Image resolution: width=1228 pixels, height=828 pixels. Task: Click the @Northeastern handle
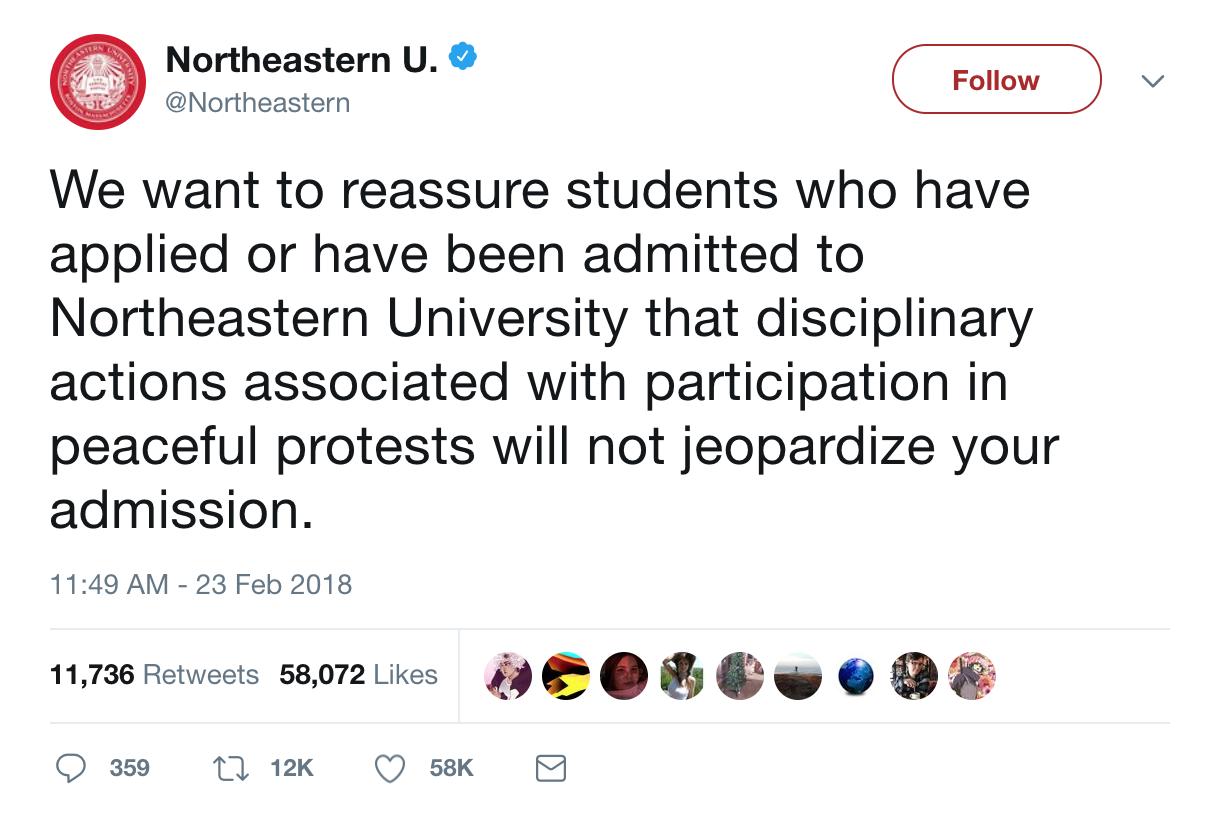pos(258,103)
